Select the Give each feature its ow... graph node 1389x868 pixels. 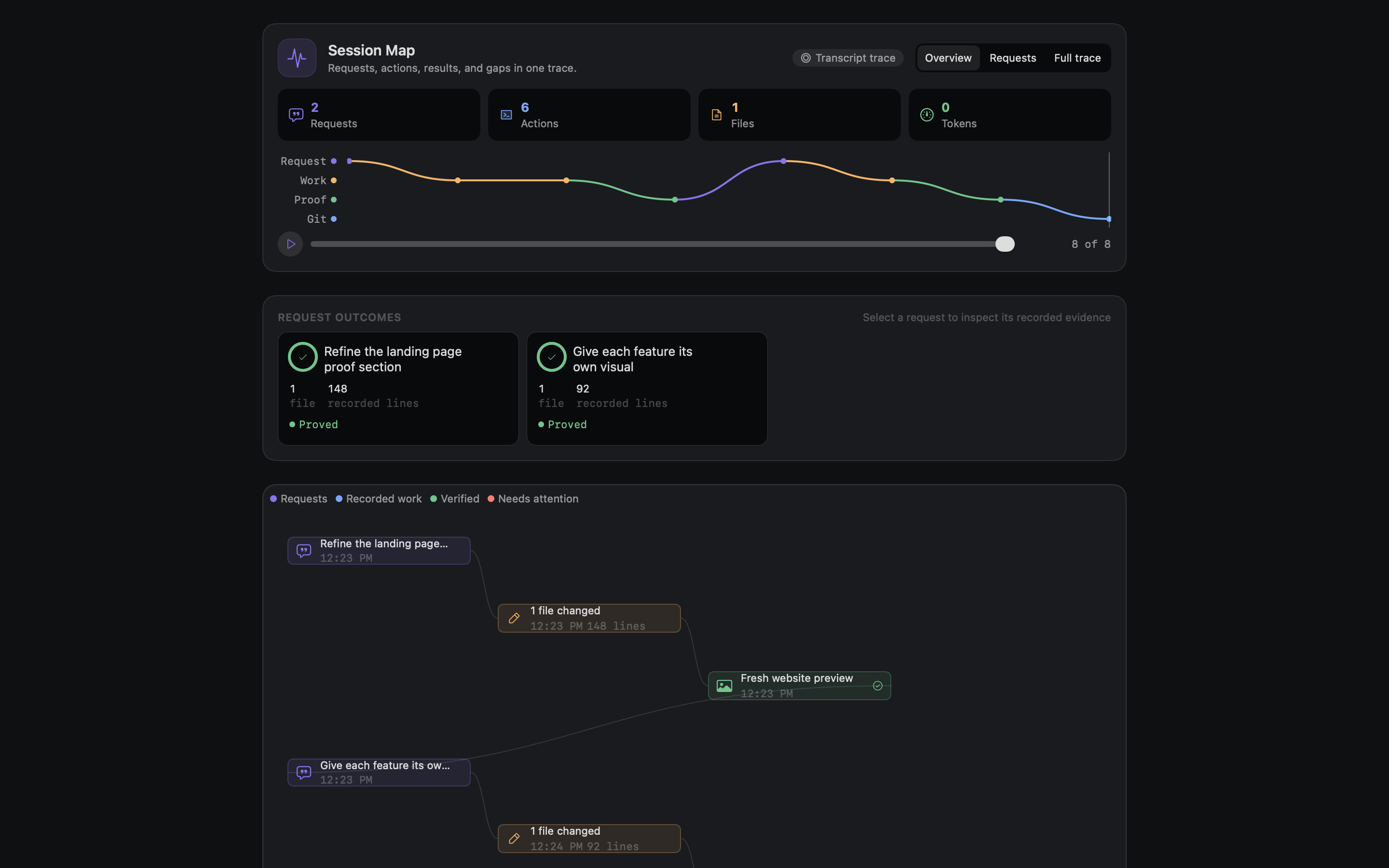click(x=379, y=772)
